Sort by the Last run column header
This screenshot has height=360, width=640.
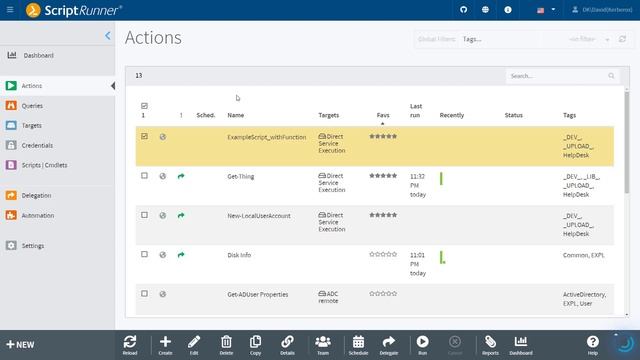(x=416, y=111)
